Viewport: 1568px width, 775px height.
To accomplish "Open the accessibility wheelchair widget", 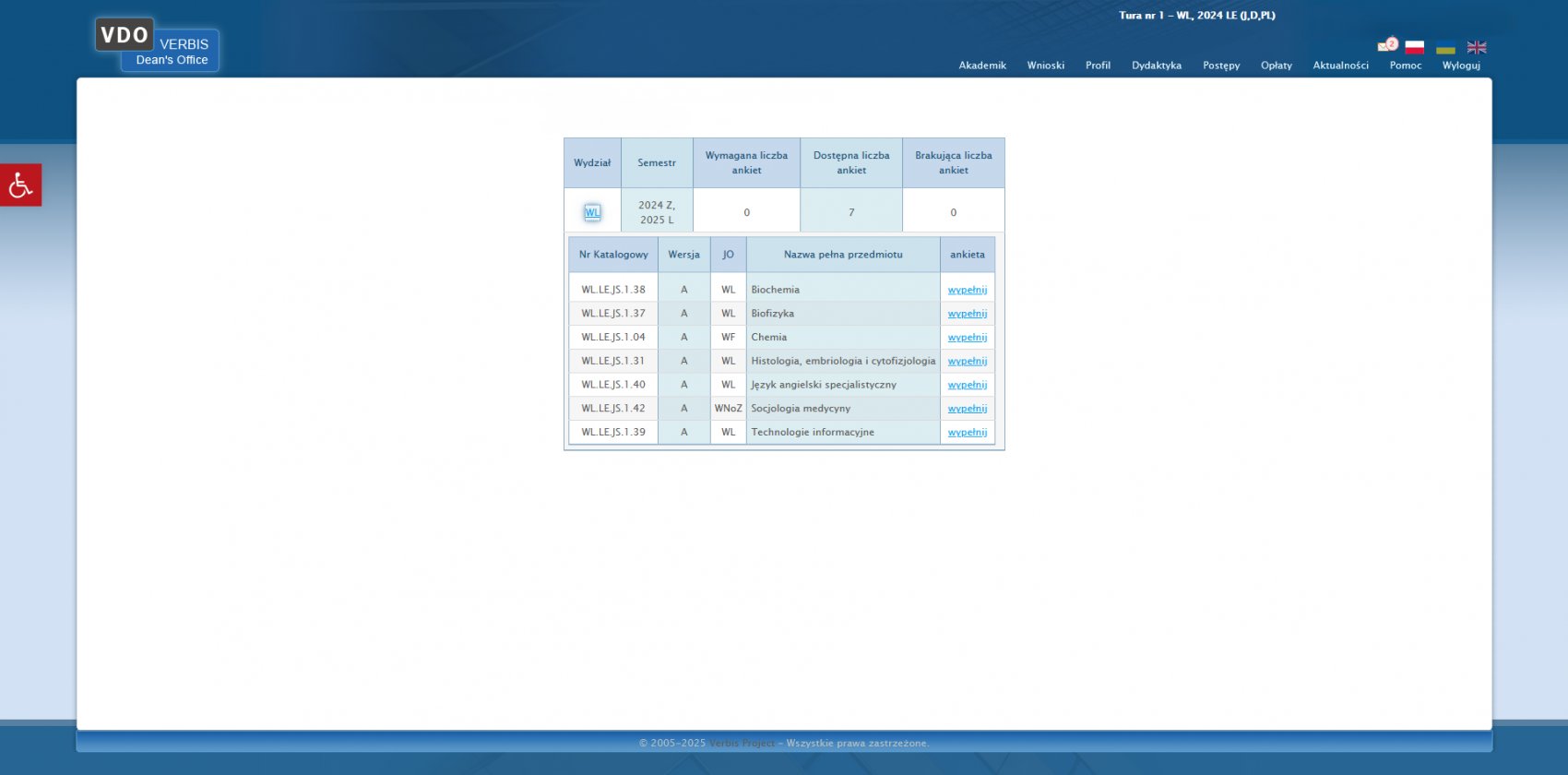I will coord(20,185).
